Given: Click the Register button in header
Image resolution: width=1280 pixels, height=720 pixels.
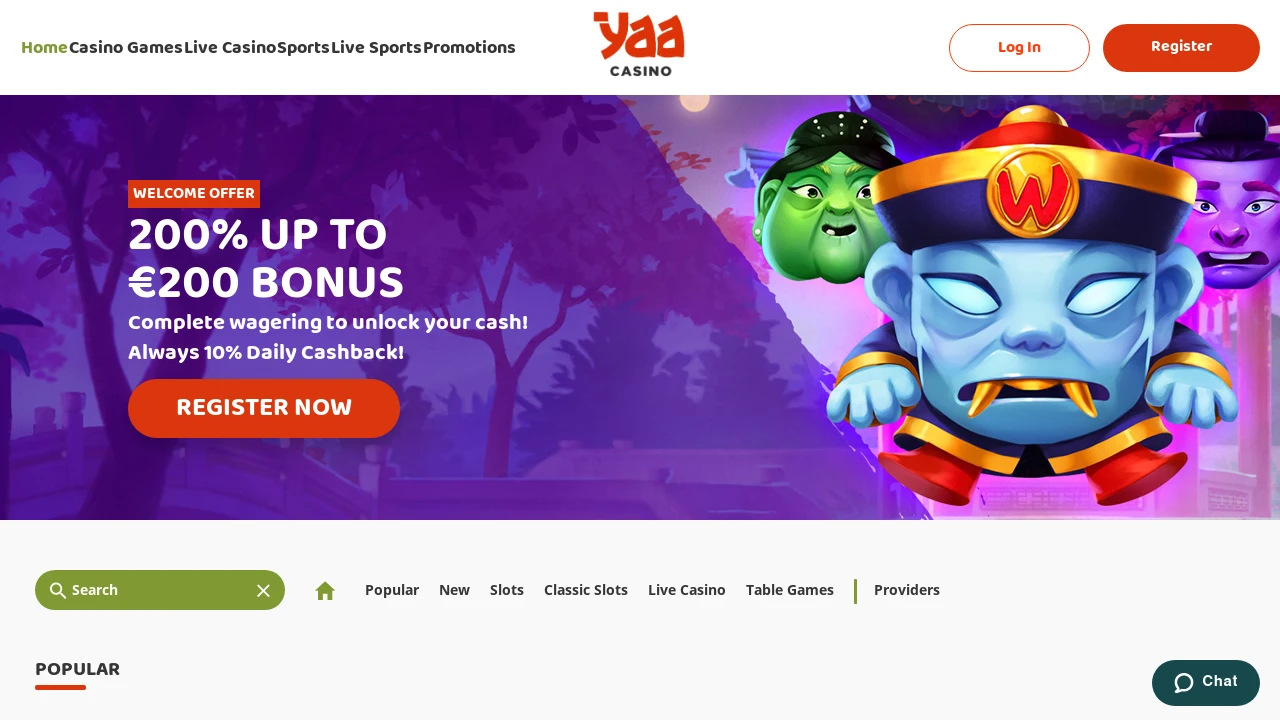Looking at the screenshot, I should pyautogui.click(x=1181, y=48).
